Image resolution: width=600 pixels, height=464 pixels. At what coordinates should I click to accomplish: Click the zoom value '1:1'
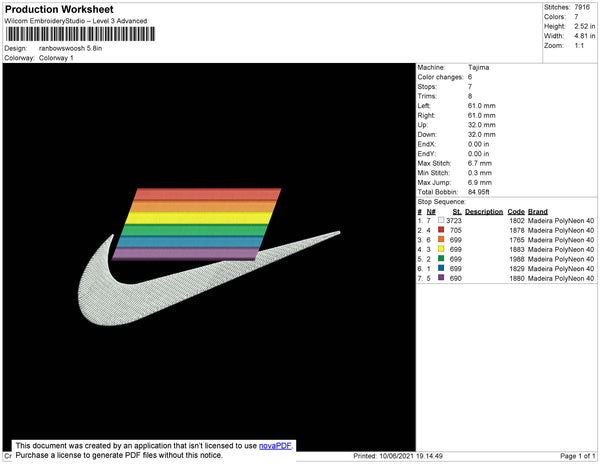[579, 46]
